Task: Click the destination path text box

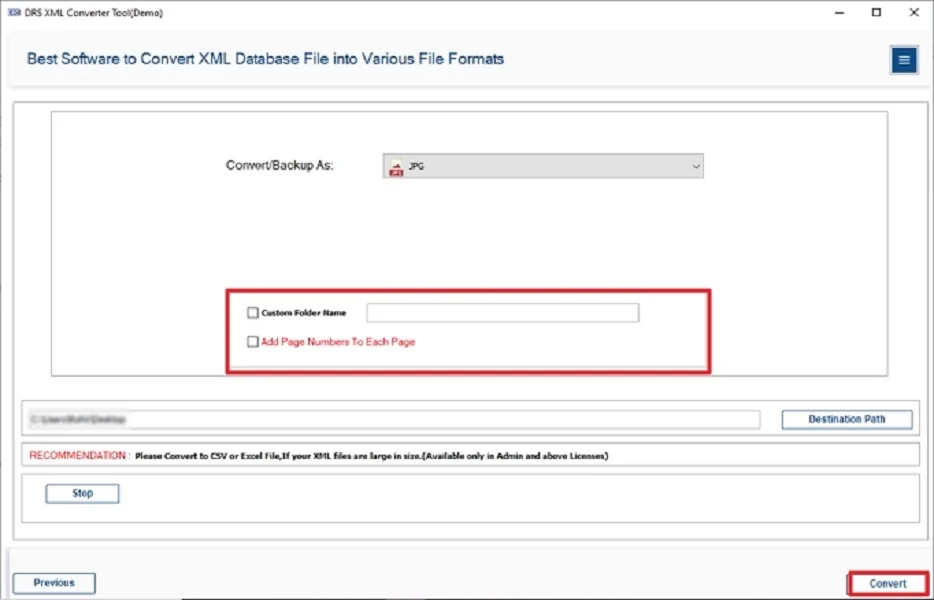Action: (x=392, y=420)
